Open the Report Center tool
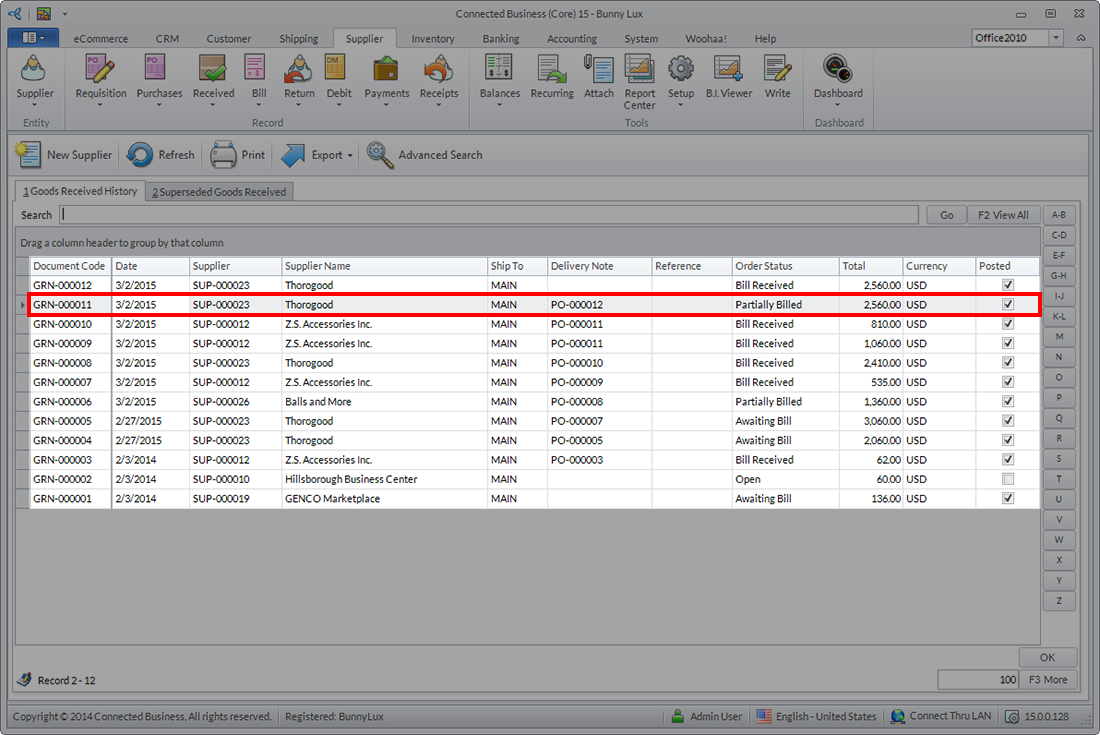The height and width of the screenshot is (735, 1100). coord(639,69)
